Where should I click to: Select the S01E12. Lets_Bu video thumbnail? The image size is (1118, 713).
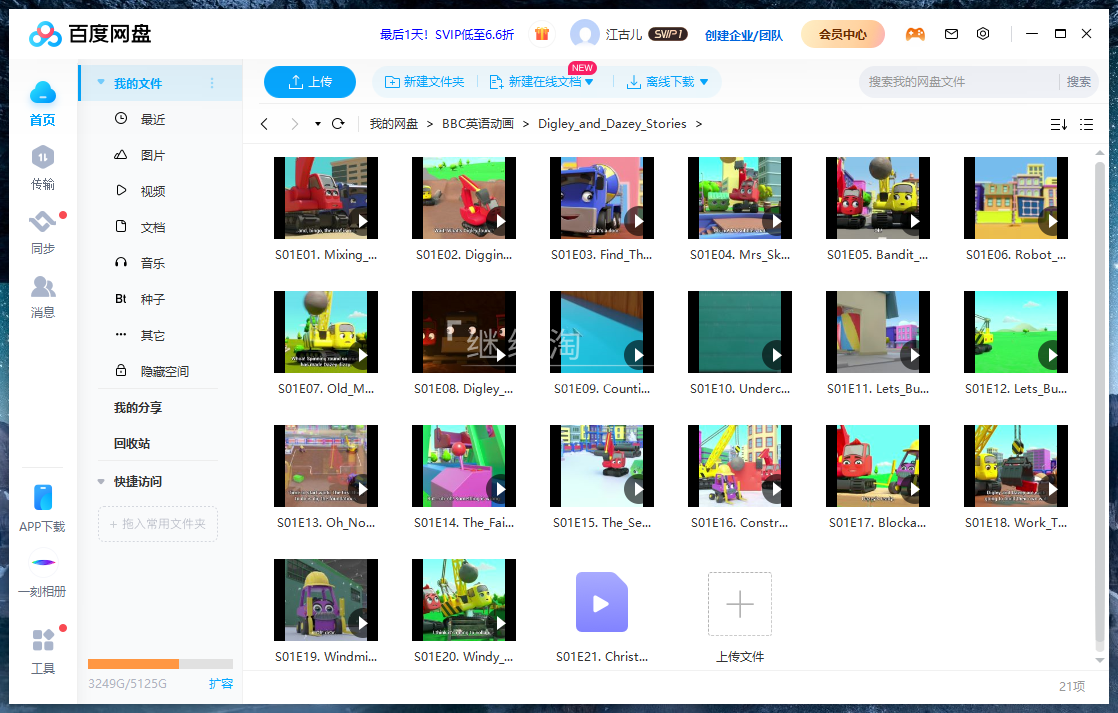click(1015, 332)
